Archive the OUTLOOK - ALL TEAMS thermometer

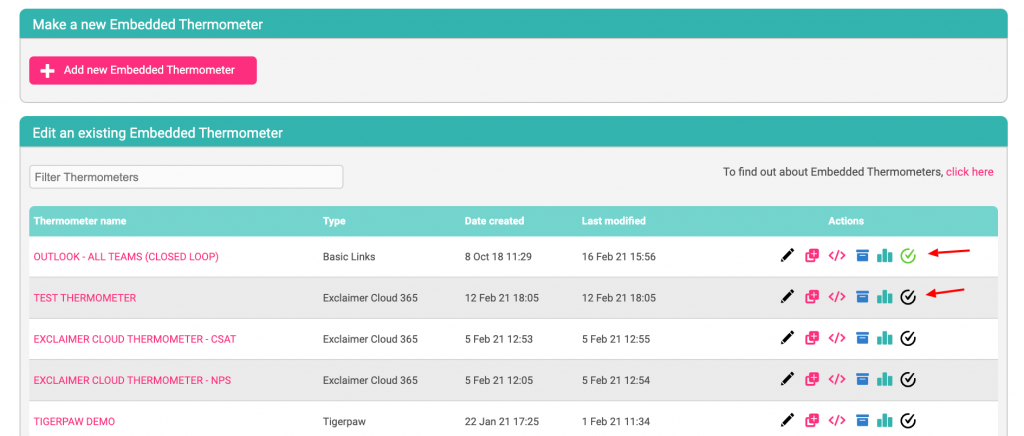(x=862, y=256)
